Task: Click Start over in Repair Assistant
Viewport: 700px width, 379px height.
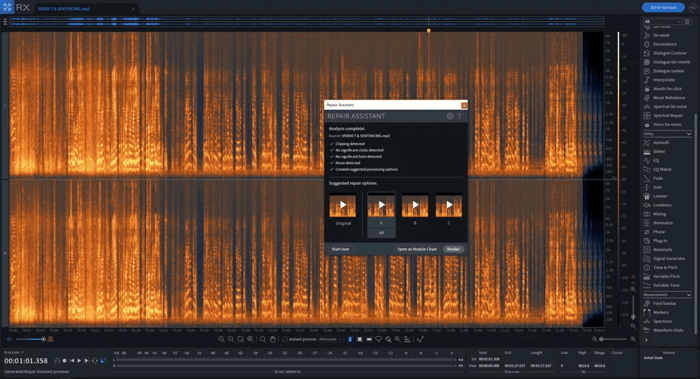Action: coord(341,249)
